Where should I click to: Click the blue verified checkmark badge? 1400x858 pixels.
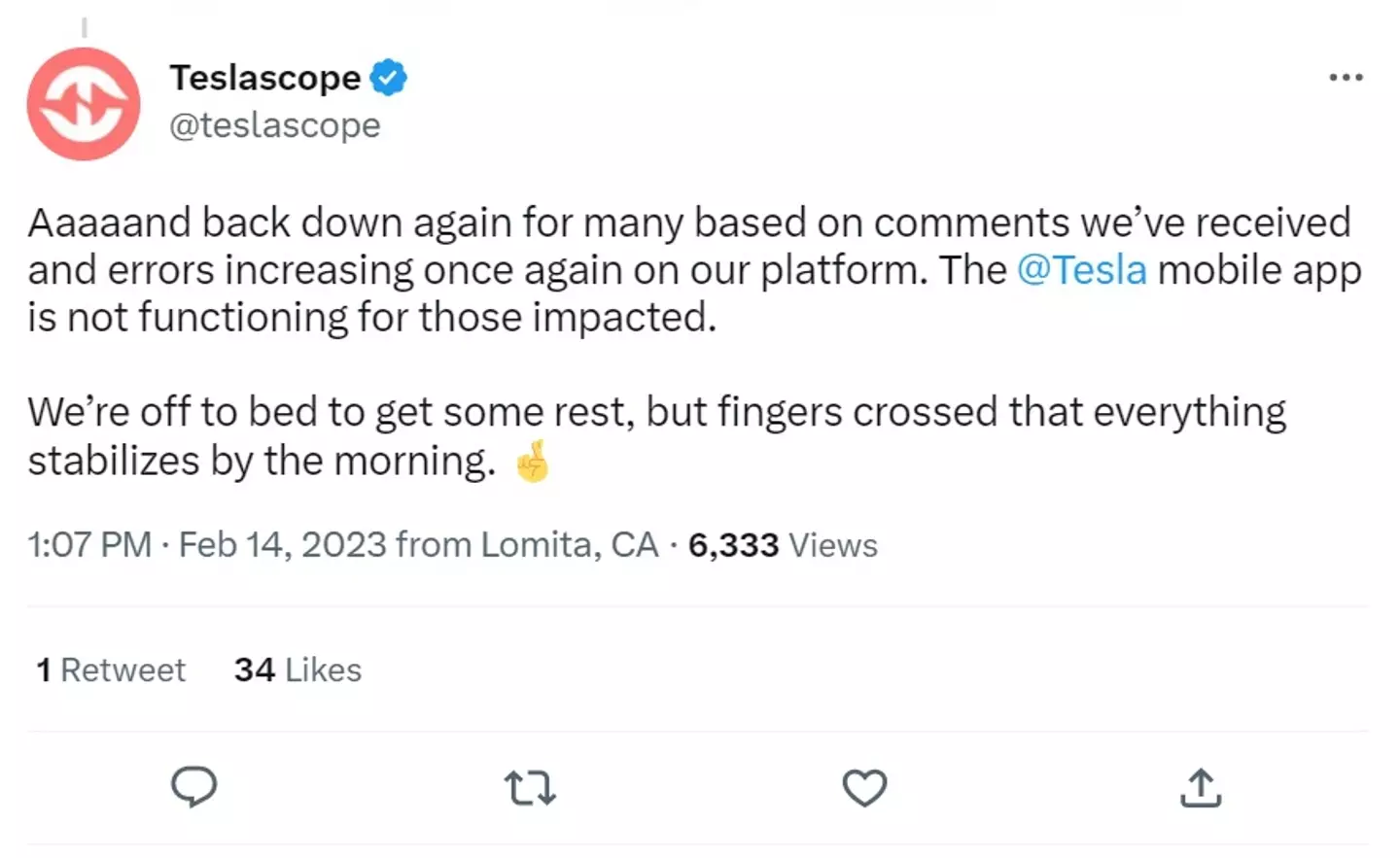coord(388,78)
